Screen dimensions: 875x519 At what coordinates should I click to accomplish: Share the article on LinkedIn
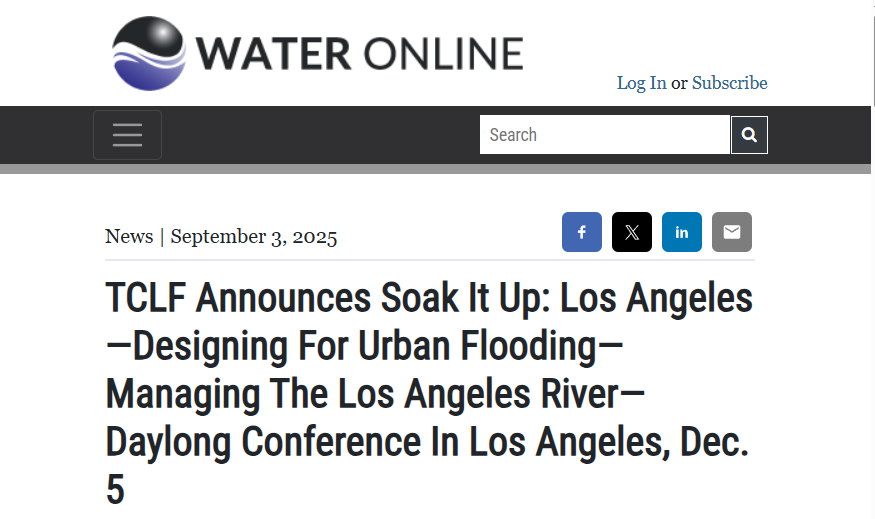pyautogui.click(x=681, y=232)
